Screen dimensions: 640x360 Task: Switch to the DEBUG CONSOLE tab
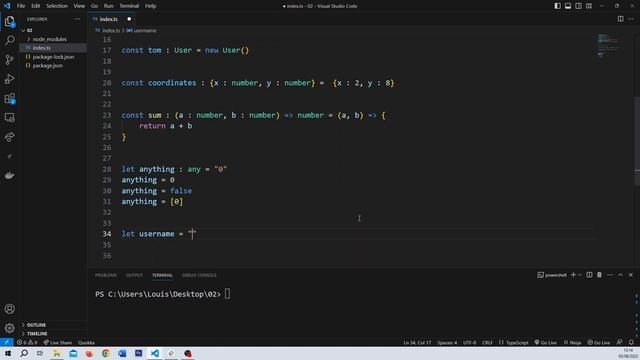pos(199,275)
